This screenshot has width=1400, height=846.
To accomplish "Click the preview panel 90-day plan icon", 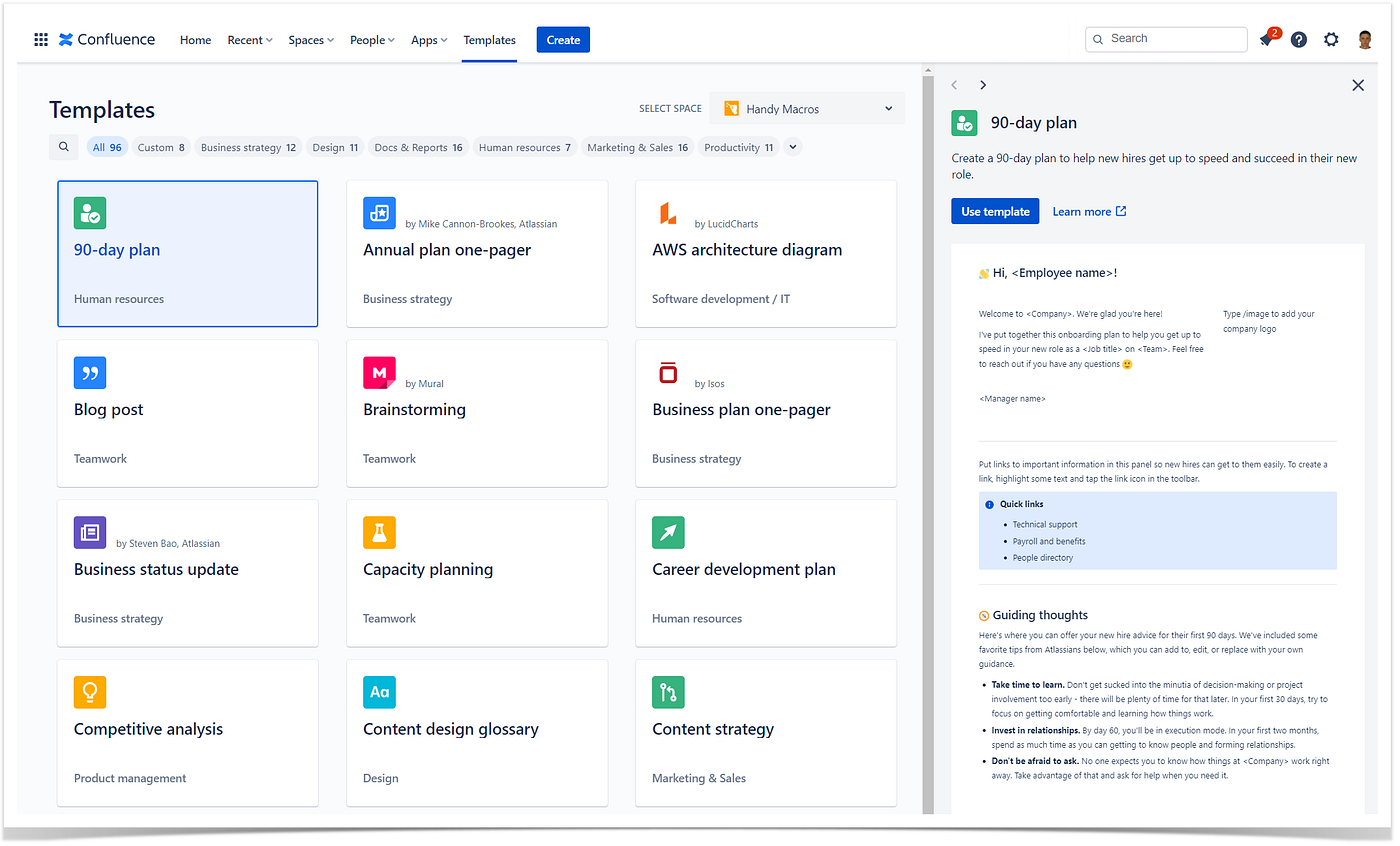I will [x=964, y=123].
